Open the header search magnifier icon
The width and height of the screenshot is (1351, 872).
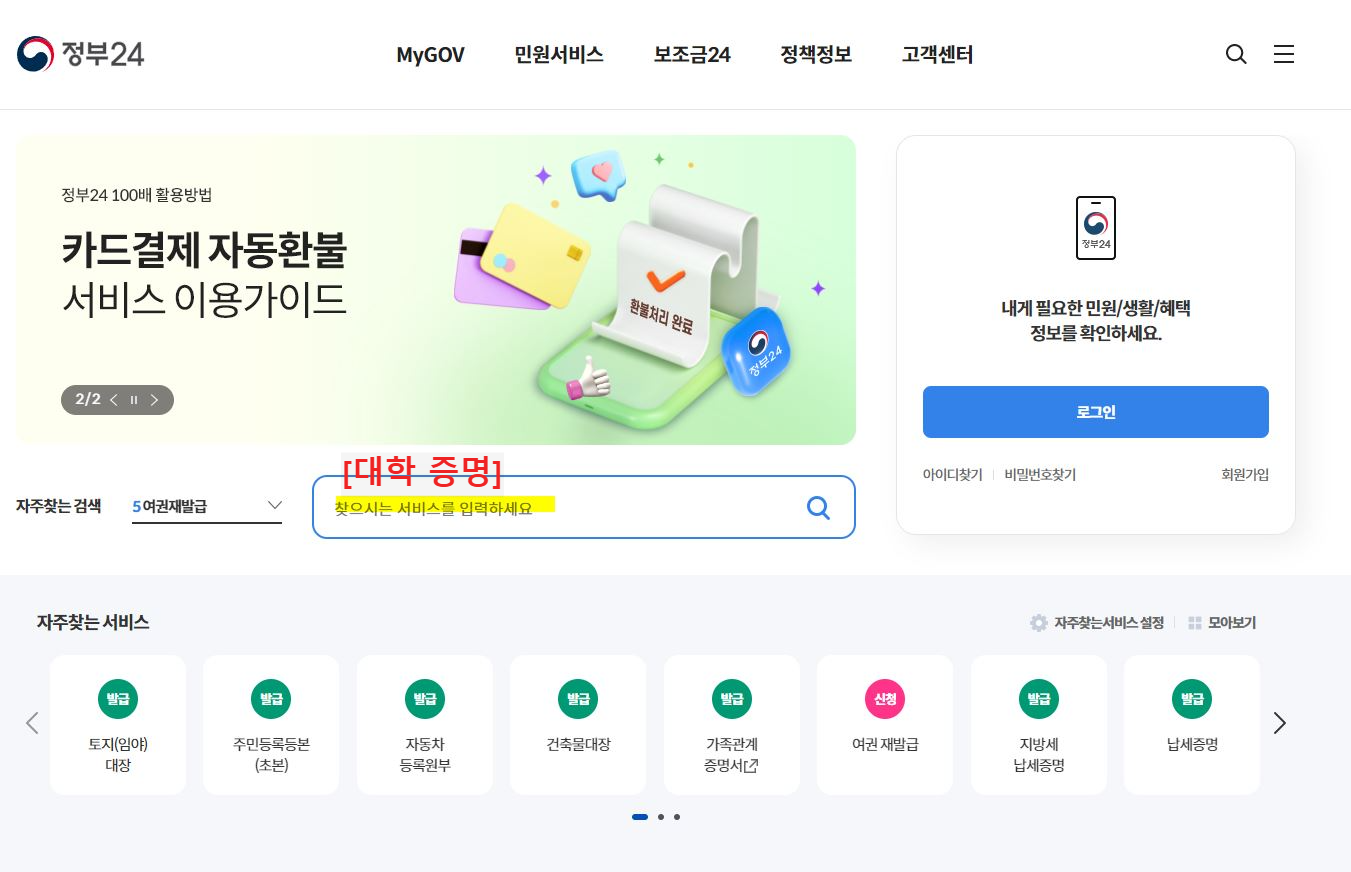click(1236, 55)
